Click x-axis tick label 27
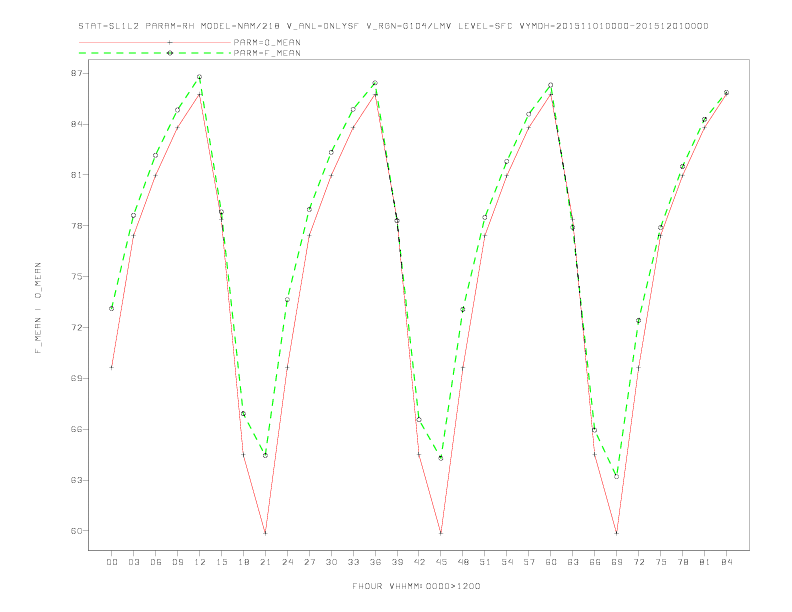Image resolution: width=792 pixels, height=612 pixels. 309,562
